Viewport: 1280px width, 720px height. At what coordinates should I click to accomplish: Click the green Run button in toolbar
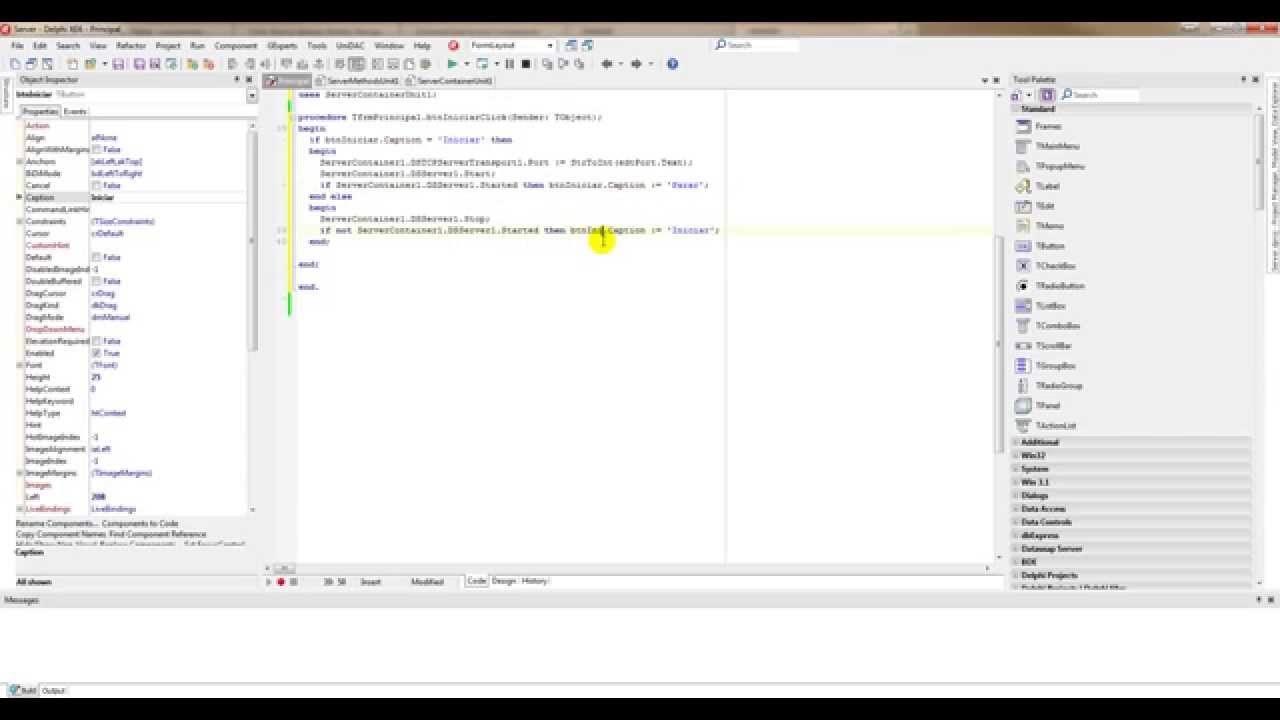pos(452,64)
